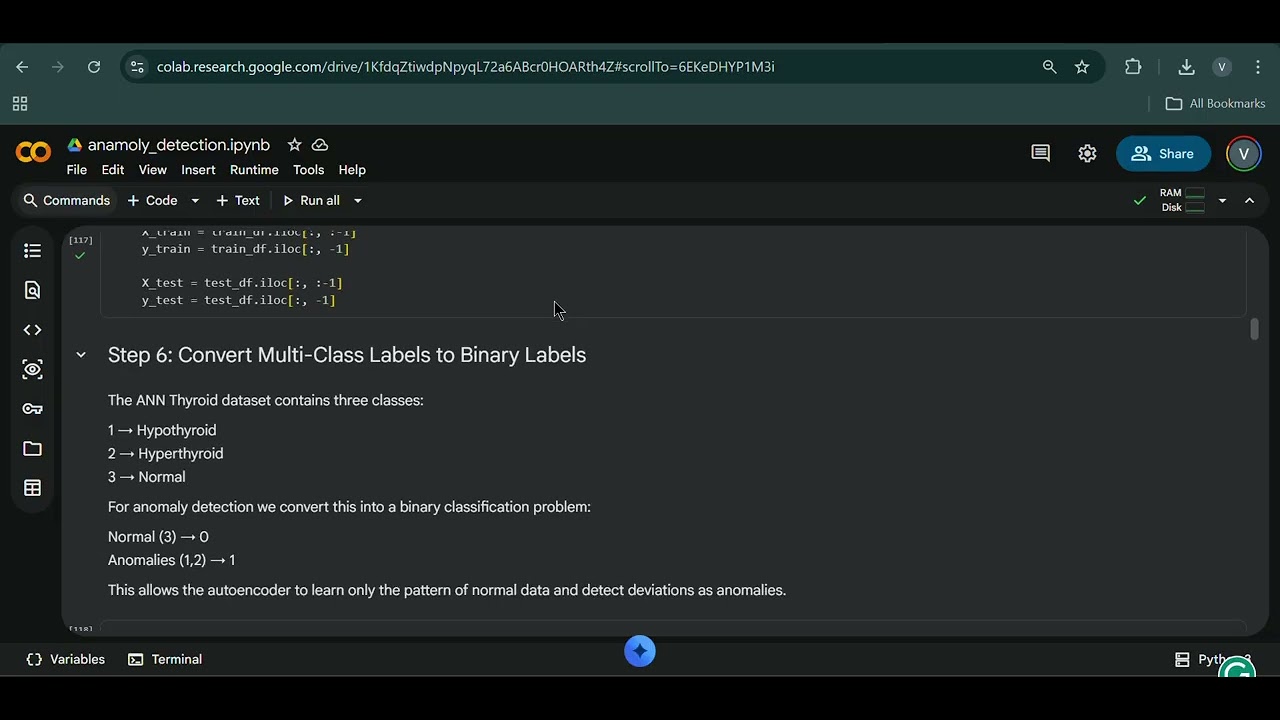Open the Code insert dropdown arrow
Screen dimensions: 1280x720
pos(195,201)
